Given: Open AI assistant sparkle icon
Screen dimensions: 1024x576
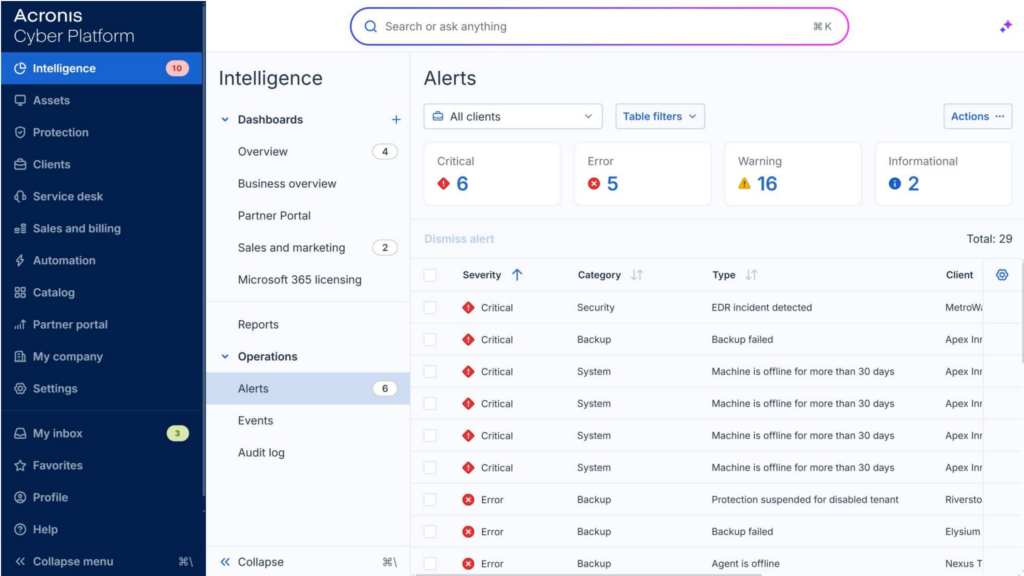Looking at the screenshot, I should [1005, 26].
